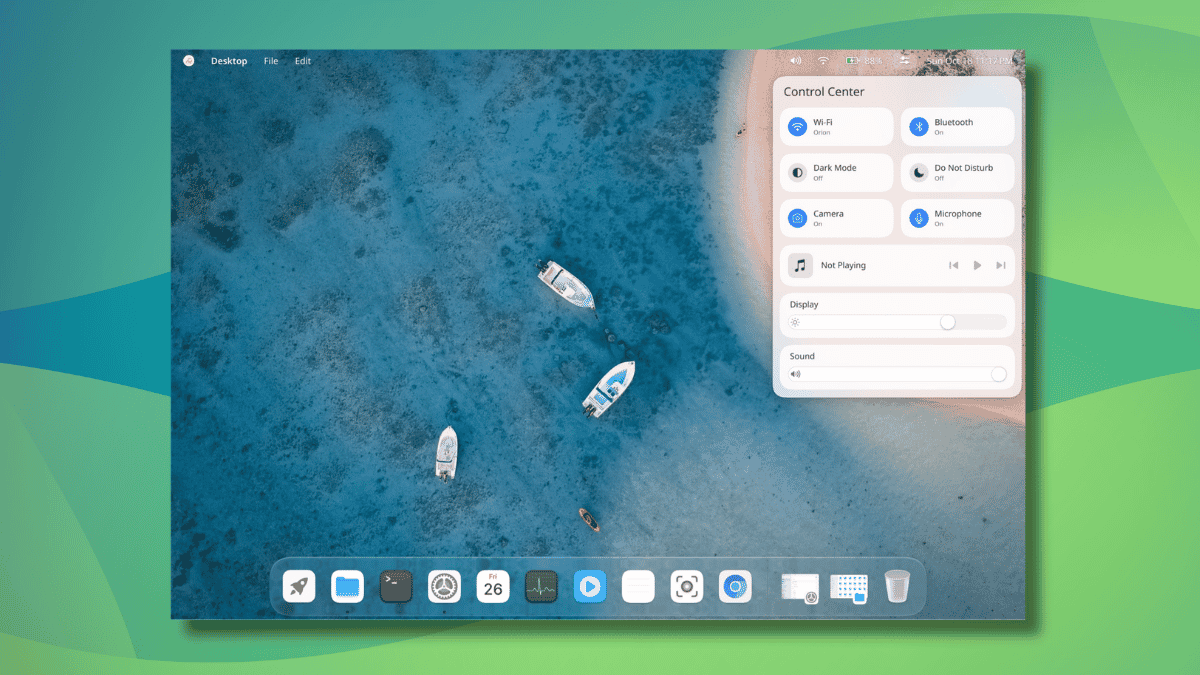Screen dimensions: 1200x675
Task: Open the white Notes app in dock
Action: [x=638, y=586]
